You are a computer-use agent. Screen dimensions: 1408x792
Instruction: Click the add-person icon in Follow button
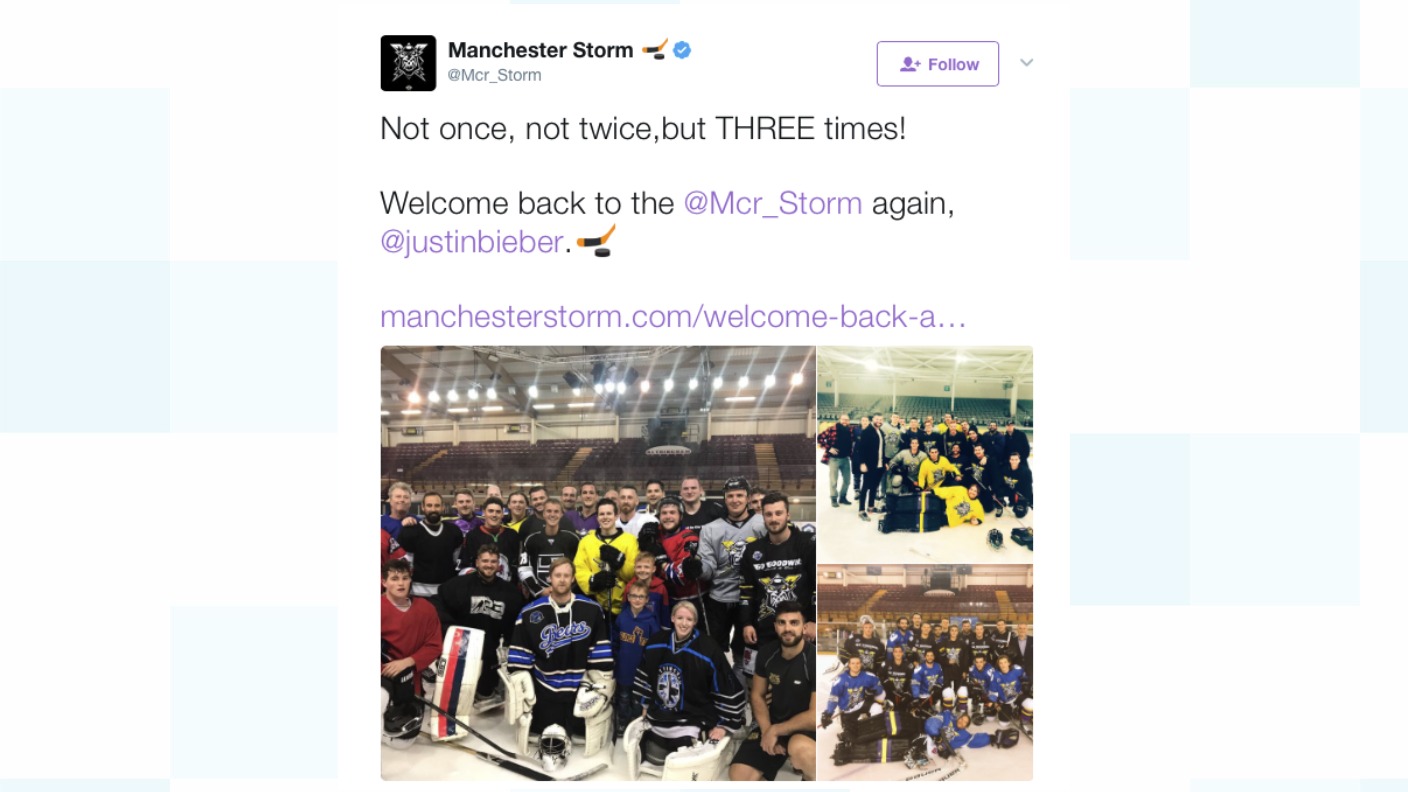[x=910, y=64]
